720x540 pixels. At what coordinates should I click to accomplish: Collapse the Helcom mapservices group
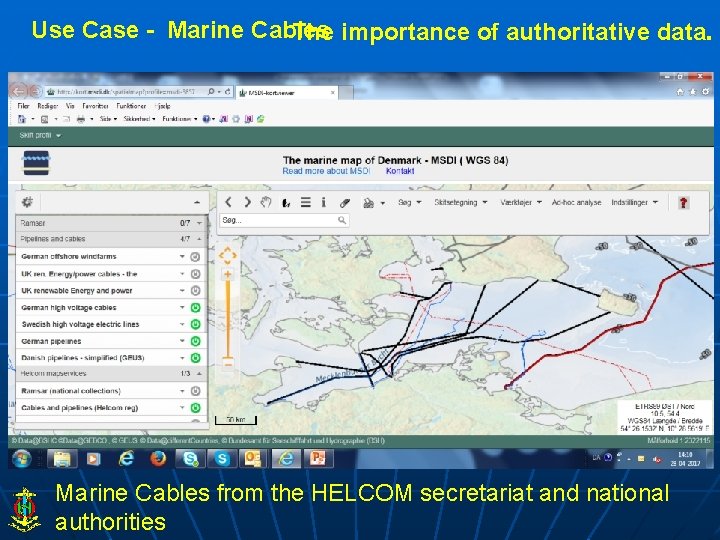point(199,374)
